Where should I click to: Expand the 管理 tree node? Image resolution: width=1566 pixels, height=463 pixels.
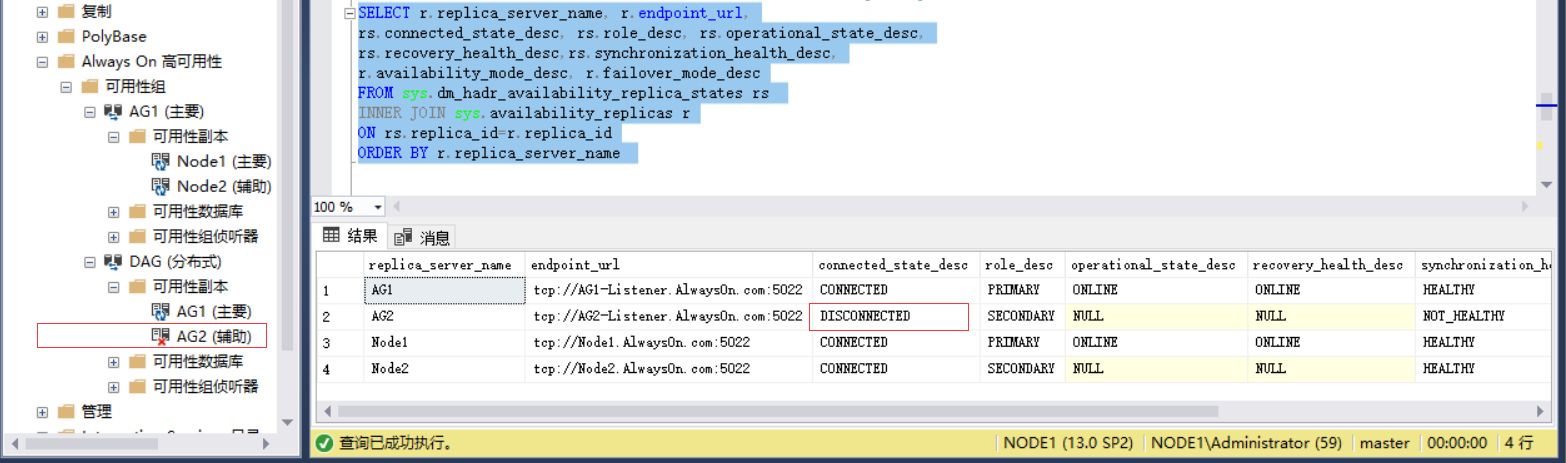pyautogui.click(x=42, y=412)
